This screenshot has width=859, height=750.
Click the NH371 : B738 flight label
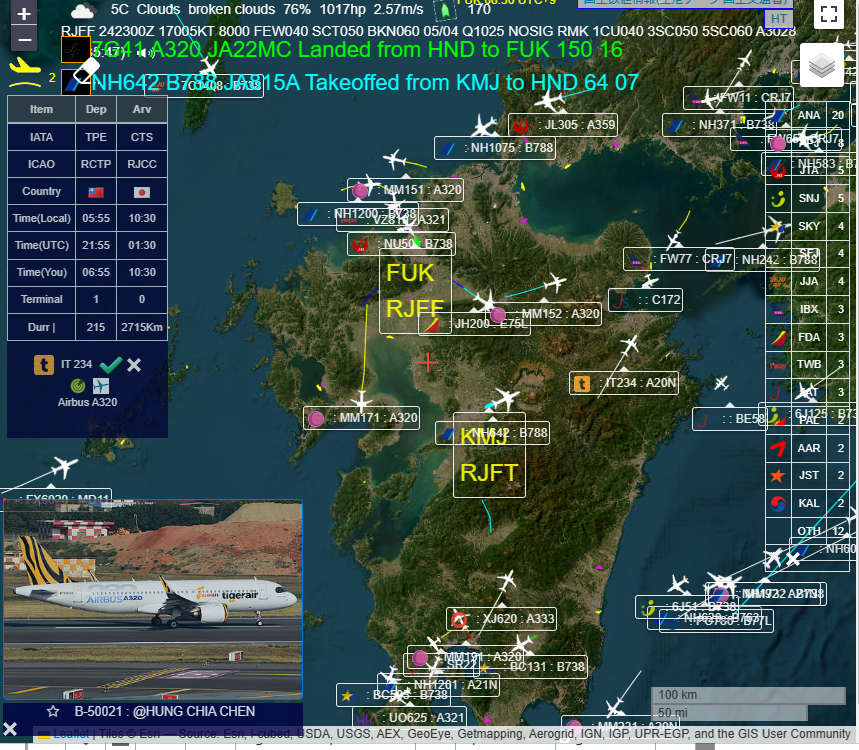point(720,125)
